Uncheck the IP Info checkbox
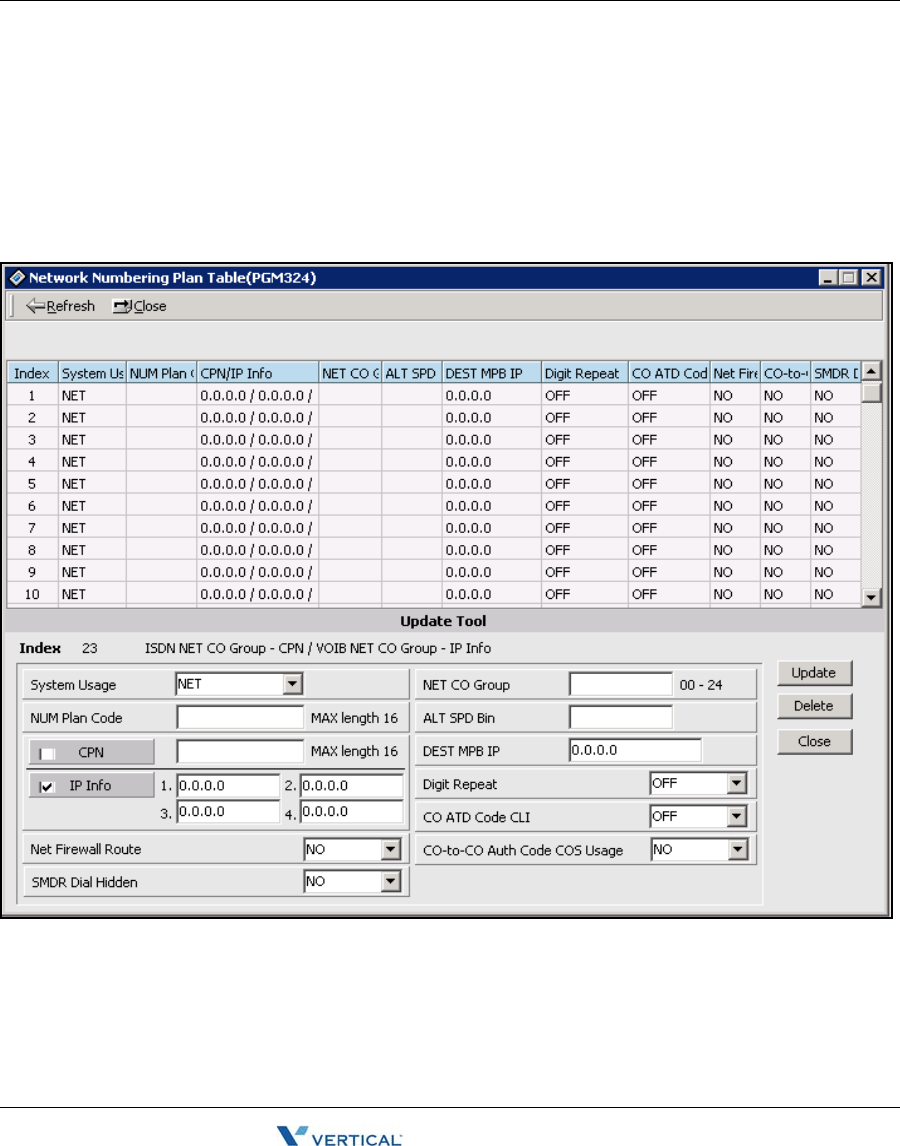 pyautogui.click(x=47, y=787)
